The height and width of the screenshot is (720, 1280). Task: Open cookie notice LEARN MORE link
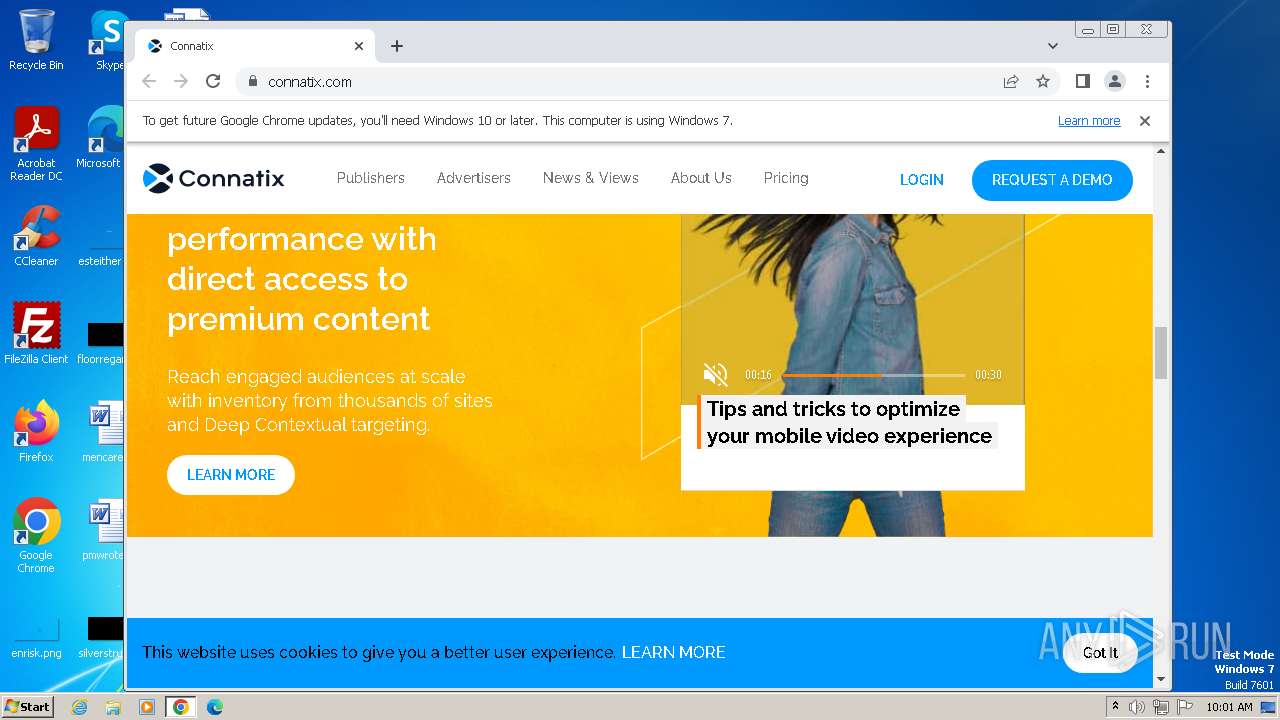pos(674,652)
